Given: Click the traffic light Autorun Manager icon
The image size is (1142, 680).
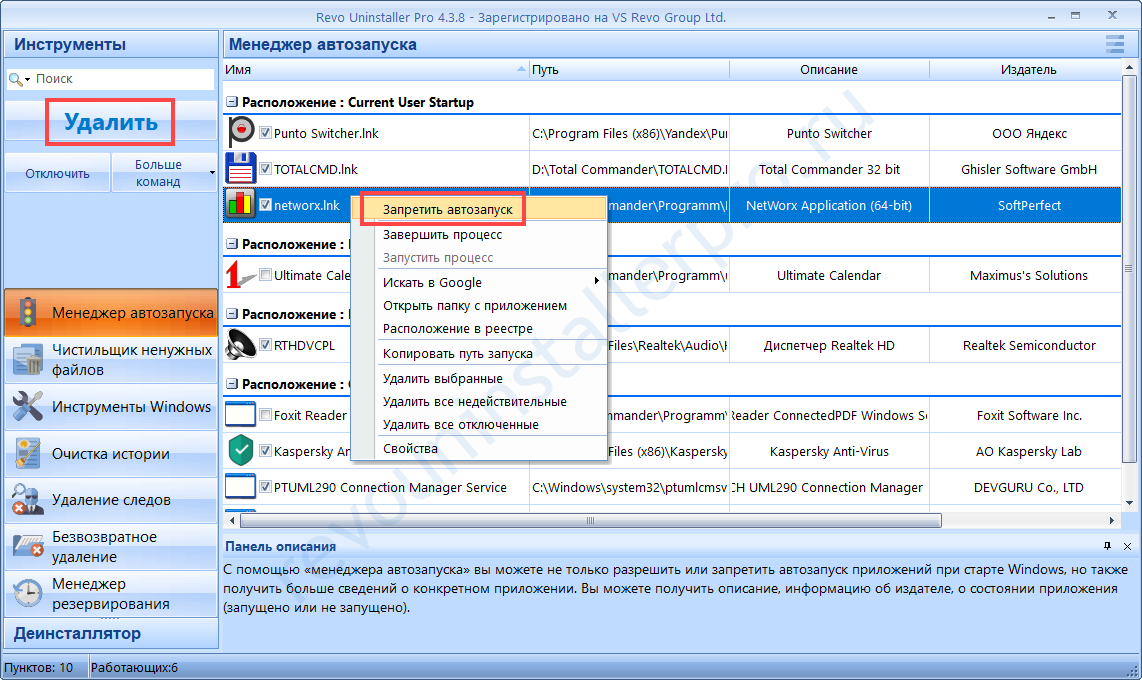Looking at the screenshot, I should pos(28,312).
